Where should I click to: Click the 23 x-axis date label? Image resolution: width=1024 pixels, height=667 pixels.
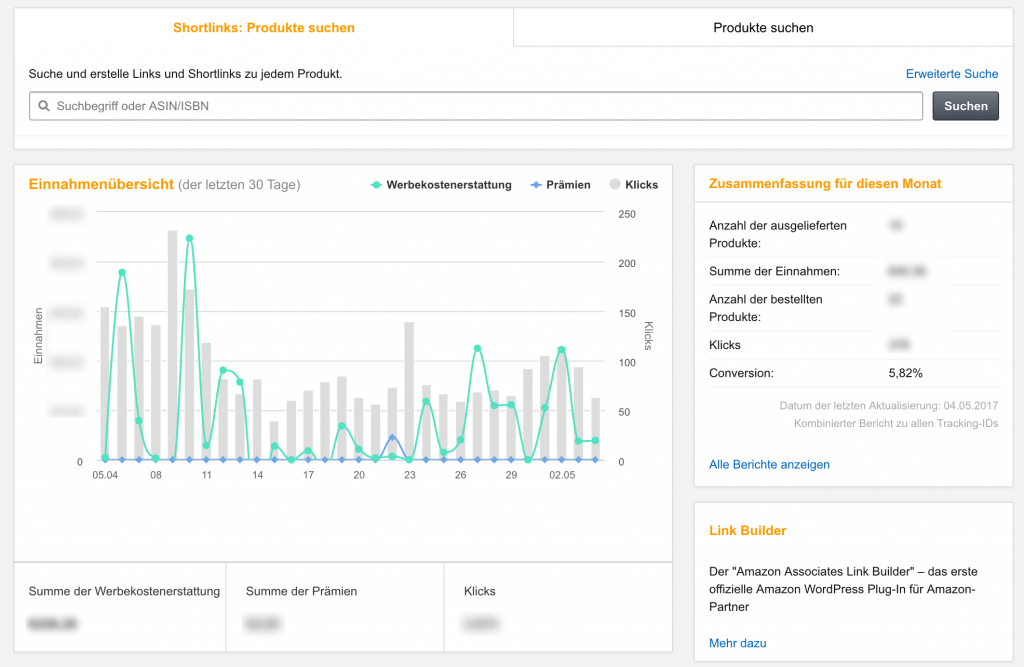coord(409,475)
